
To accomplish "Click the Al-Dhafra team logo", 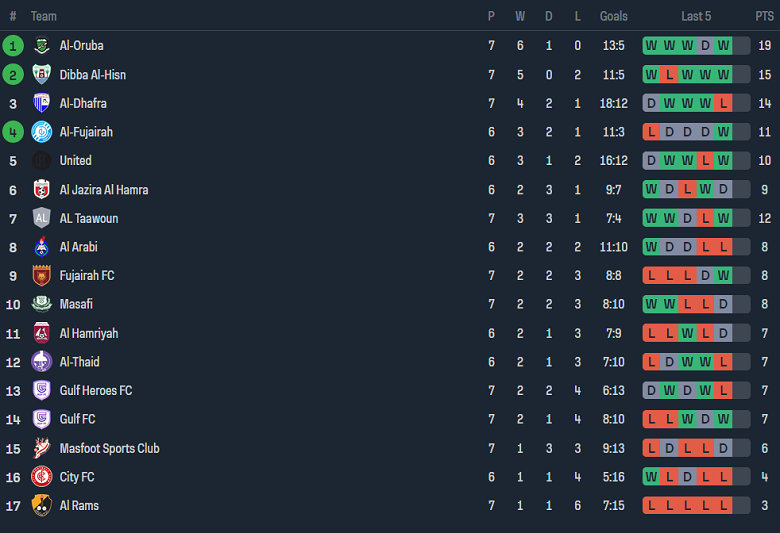I will tap(41, 103).
